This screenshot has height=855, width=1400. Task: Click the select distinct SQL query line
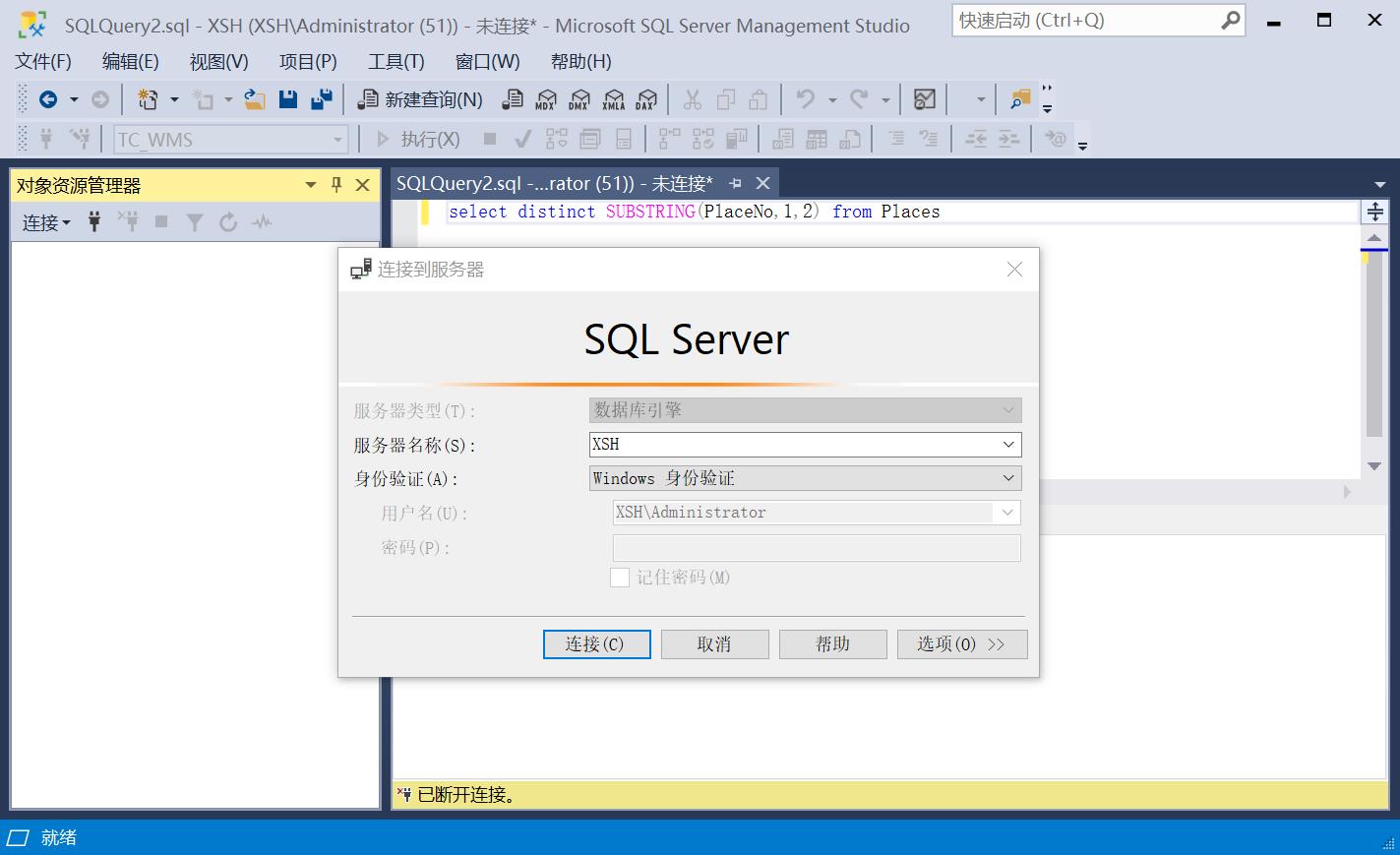pos(695,212)
